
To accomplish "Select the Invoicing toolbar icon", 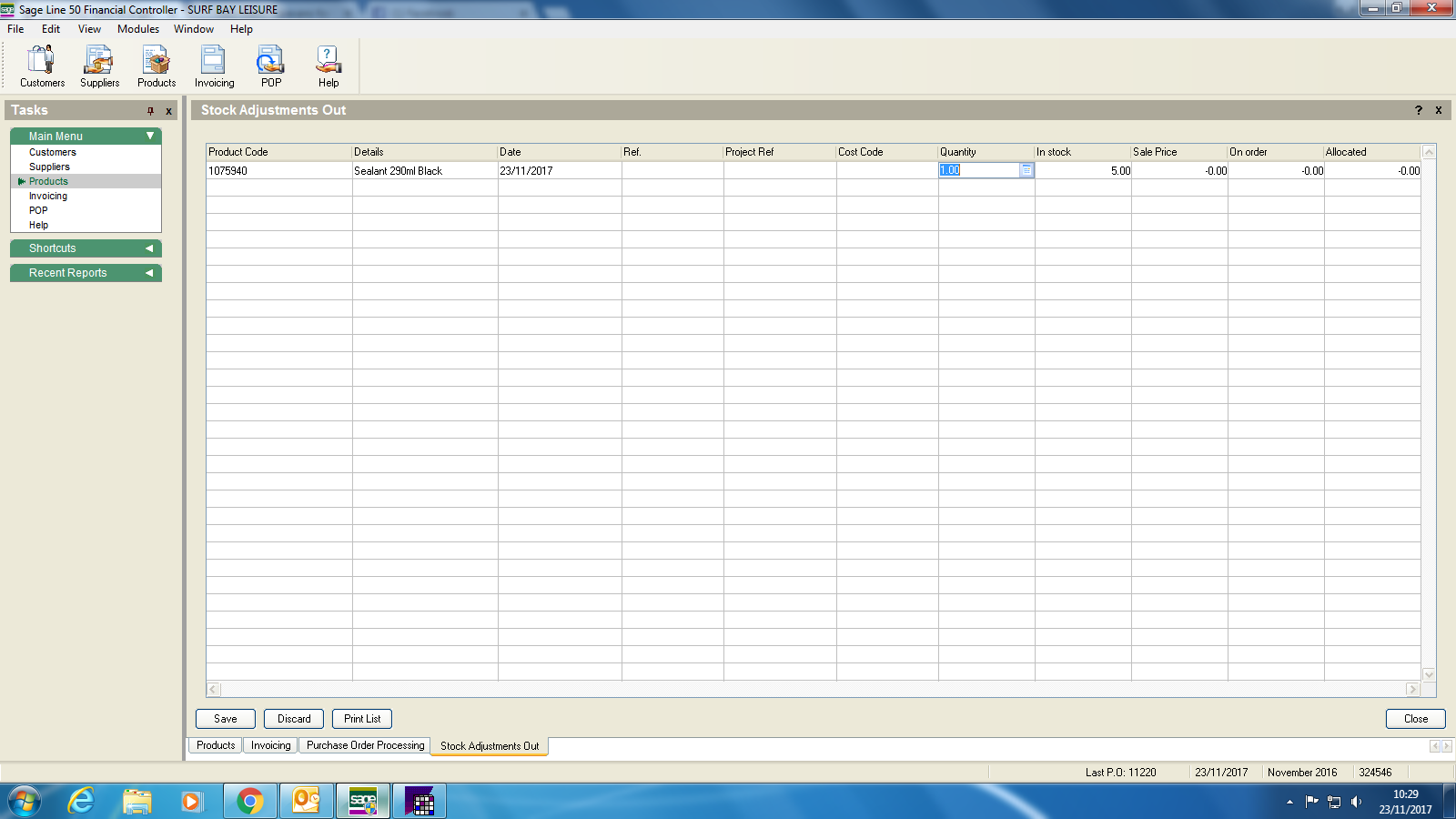I will click(x=214, y=66).
